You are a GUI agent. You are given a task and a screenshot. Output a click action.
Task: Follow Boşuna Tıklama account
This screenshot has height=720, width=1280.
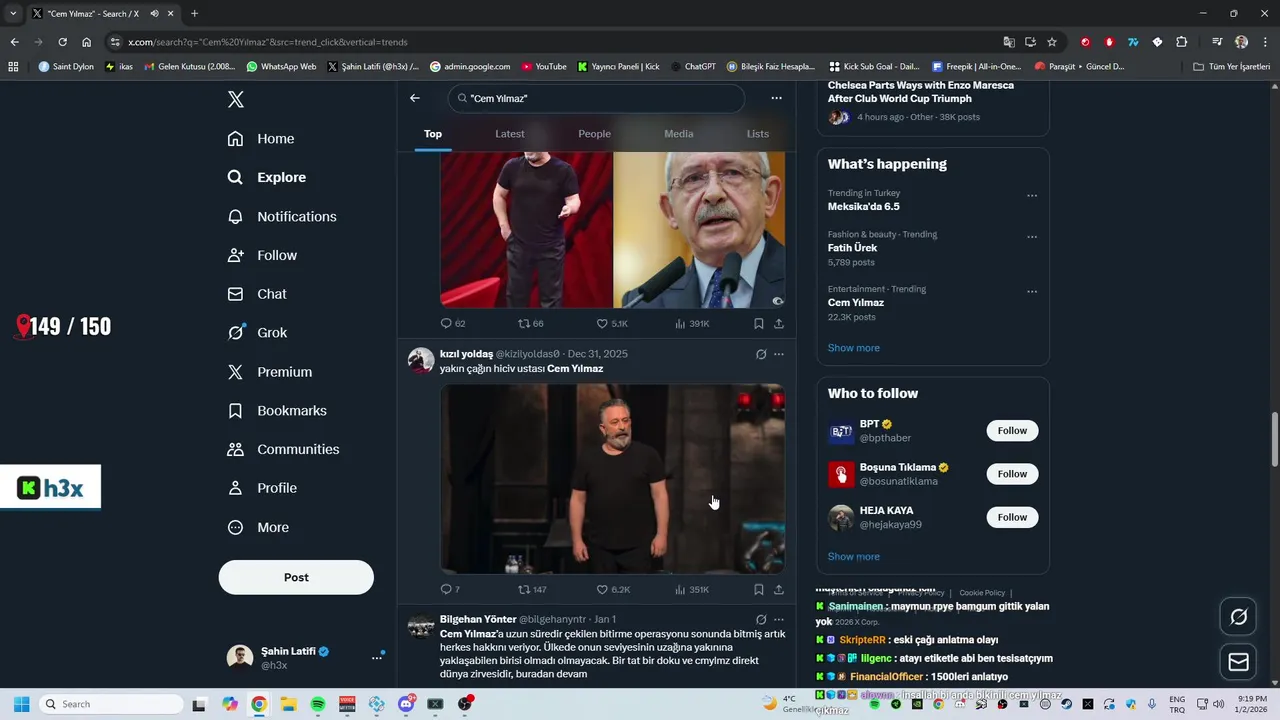[x=1012, y=474]
